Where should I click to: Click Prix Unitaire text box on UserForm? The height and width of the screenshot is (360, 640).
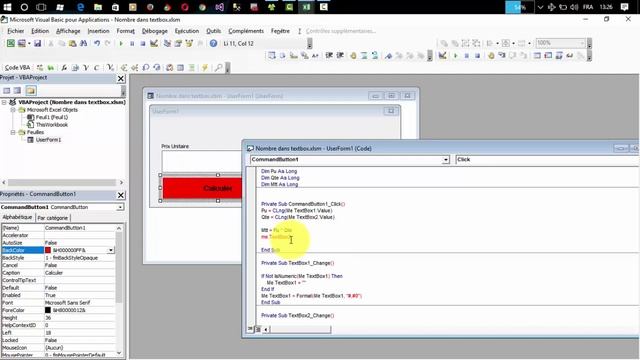[202, 161]
